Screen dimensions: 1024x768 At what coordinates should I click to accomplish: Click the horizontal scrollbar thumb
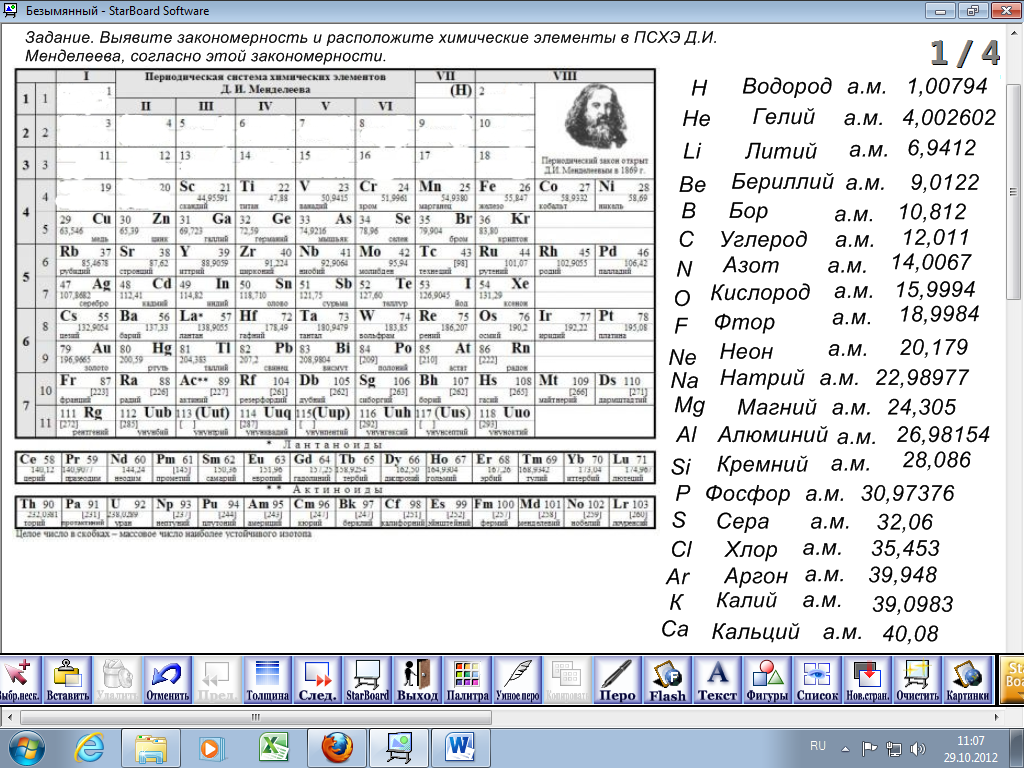coord(256,717)
